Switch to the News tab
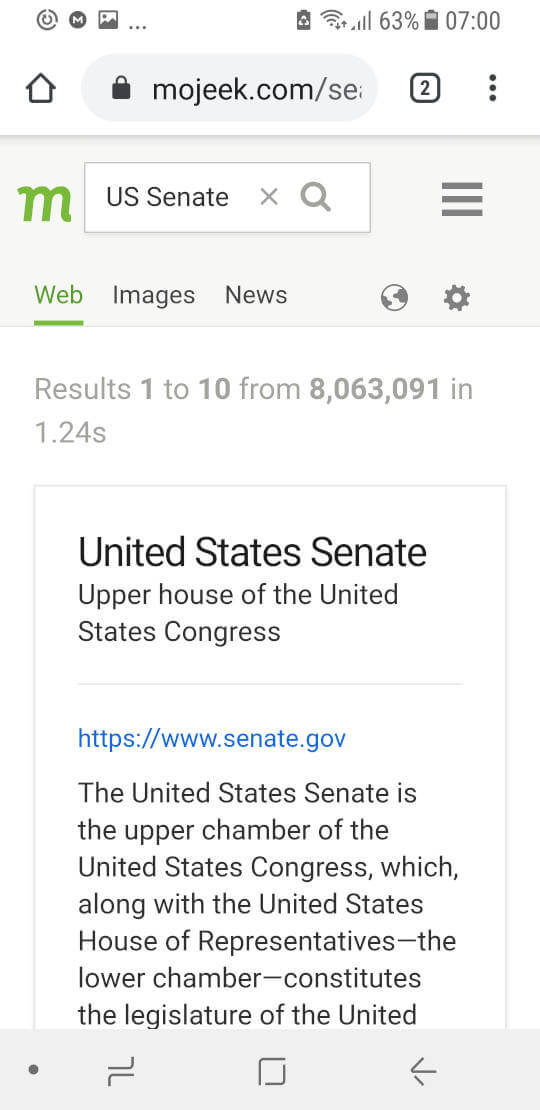The image size is (540, 1110). pyautogui.click(x=256, y=295)
